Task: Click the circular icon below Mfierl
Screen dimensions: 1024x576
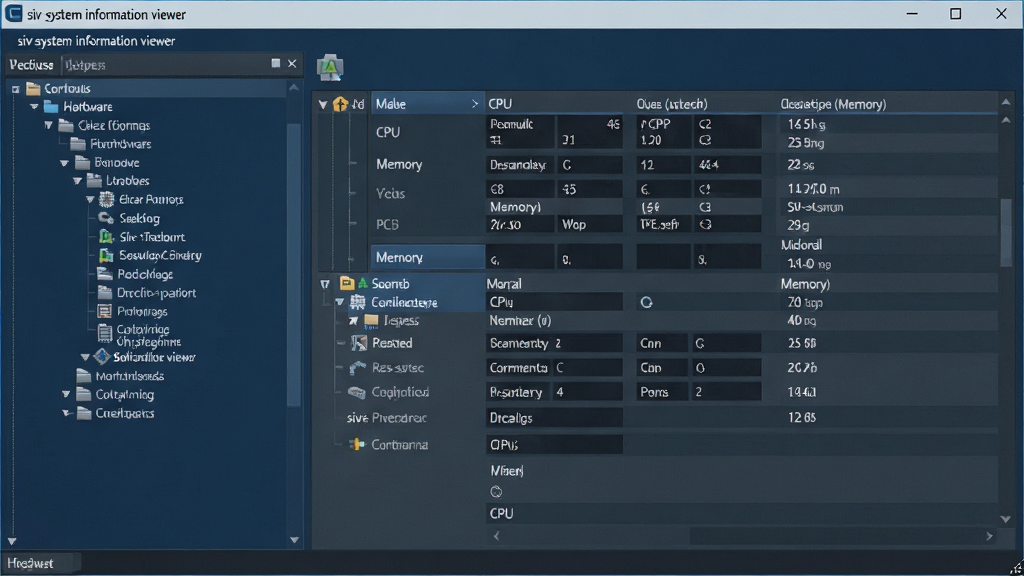Action: click(x=496, y=492)
